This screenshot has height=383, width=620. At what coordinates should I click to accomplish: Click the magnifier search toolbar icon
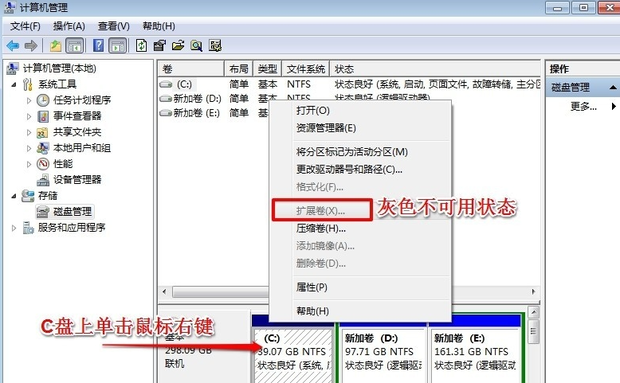coord(196,46)
